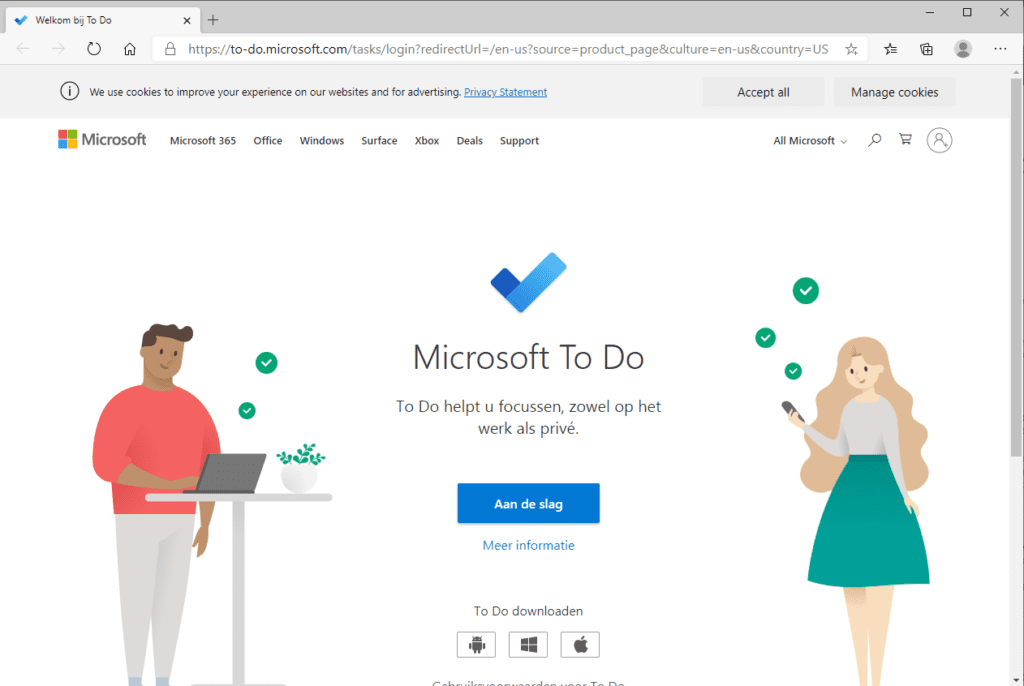This screenshot has height=686, width=1024.
Task: Click the Windows download icon
Action: point(528,645)
